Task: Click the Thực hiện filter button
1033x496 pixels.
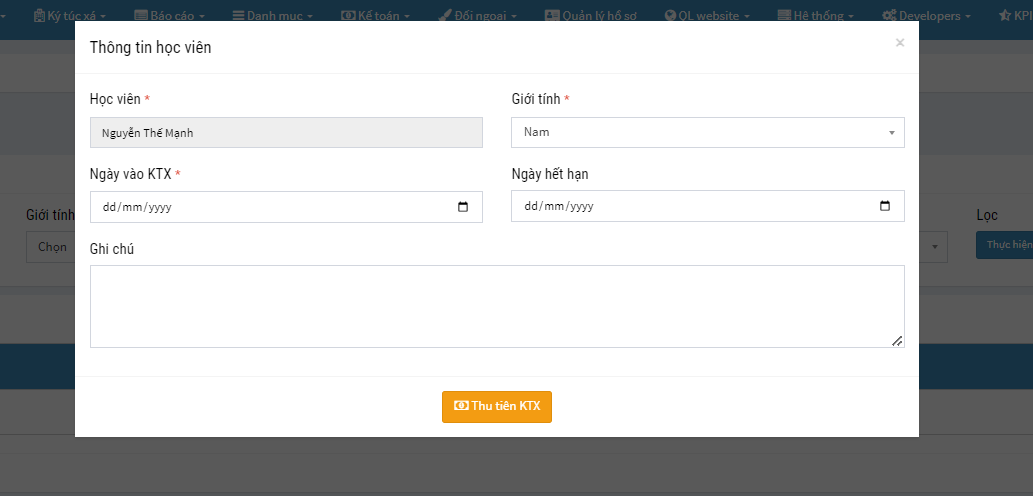Action: coord(1007,244)
